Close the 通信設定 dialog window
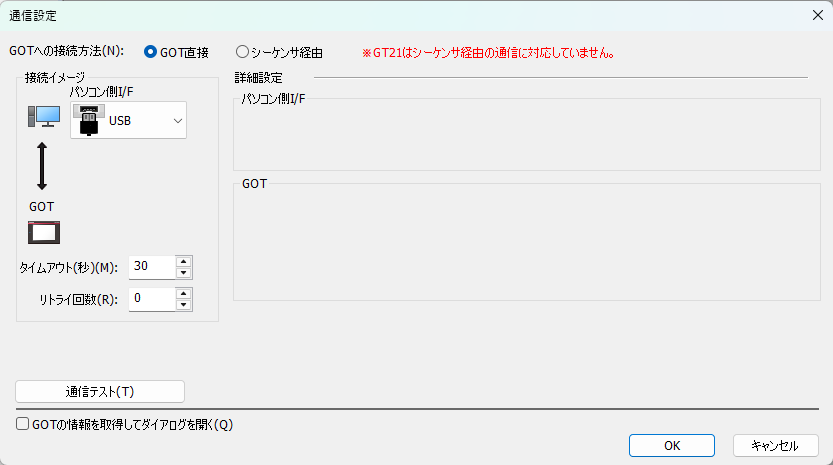The width and height of the screenshot is (833, 465). pyautogui.click(x=817, y=15)
